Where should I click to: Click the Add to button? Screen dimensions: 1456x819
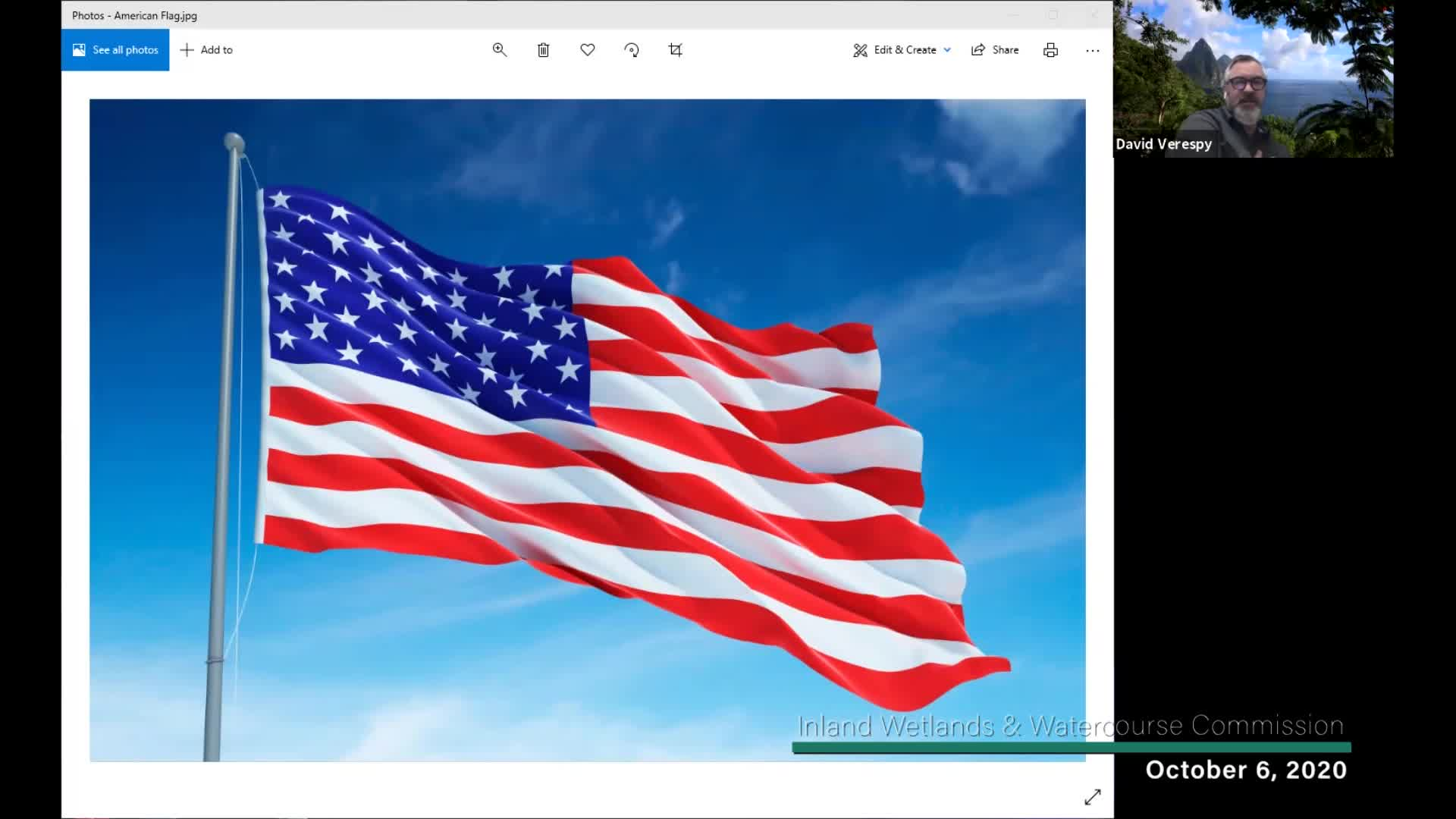[x=216, y=50]
